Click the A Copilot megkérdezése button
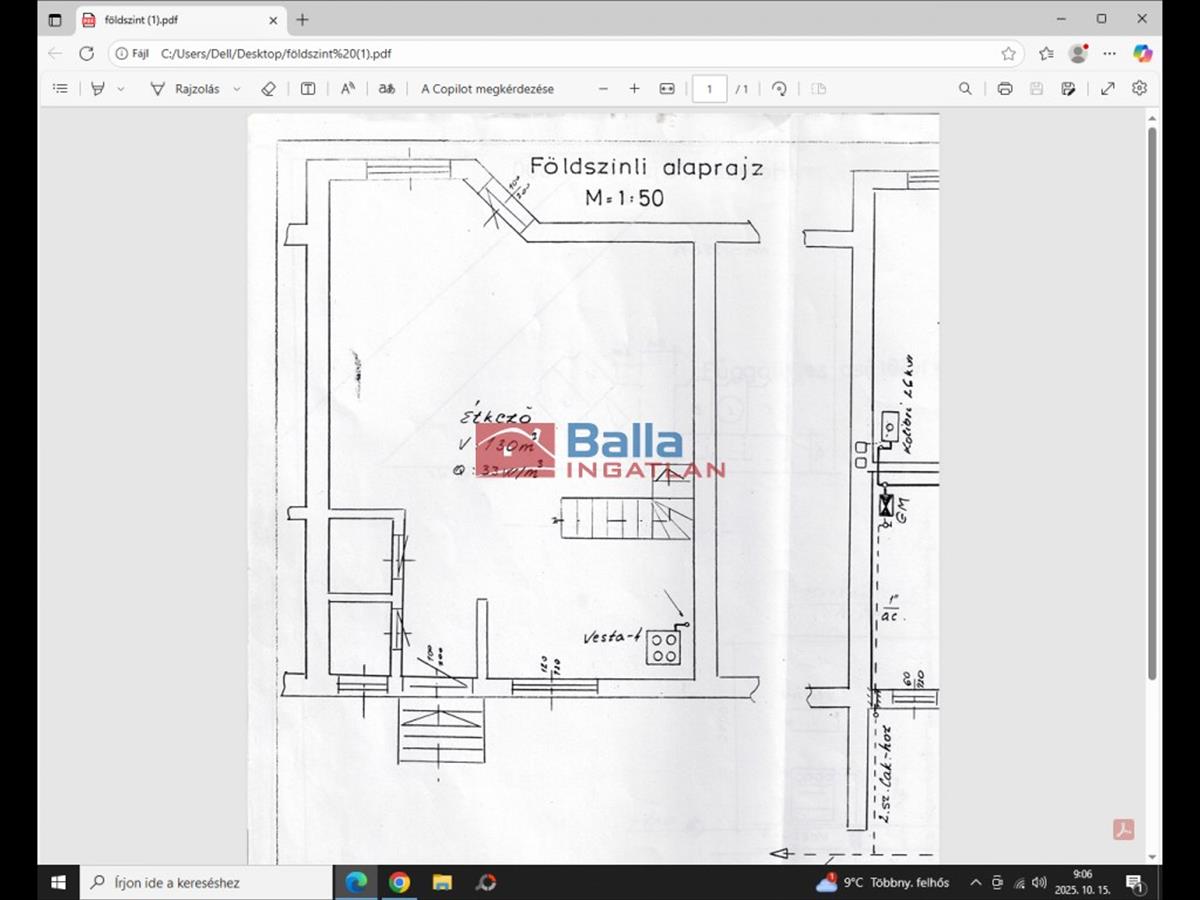The height and width of the screenshot is (900, 1200). pyautogui.click(x=487, y=89)
